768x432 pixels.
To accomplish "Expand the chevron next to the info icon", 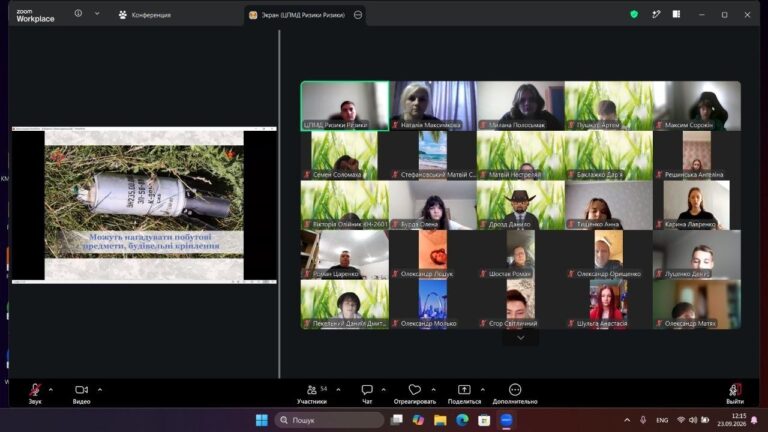I will [x=97, y=14].
